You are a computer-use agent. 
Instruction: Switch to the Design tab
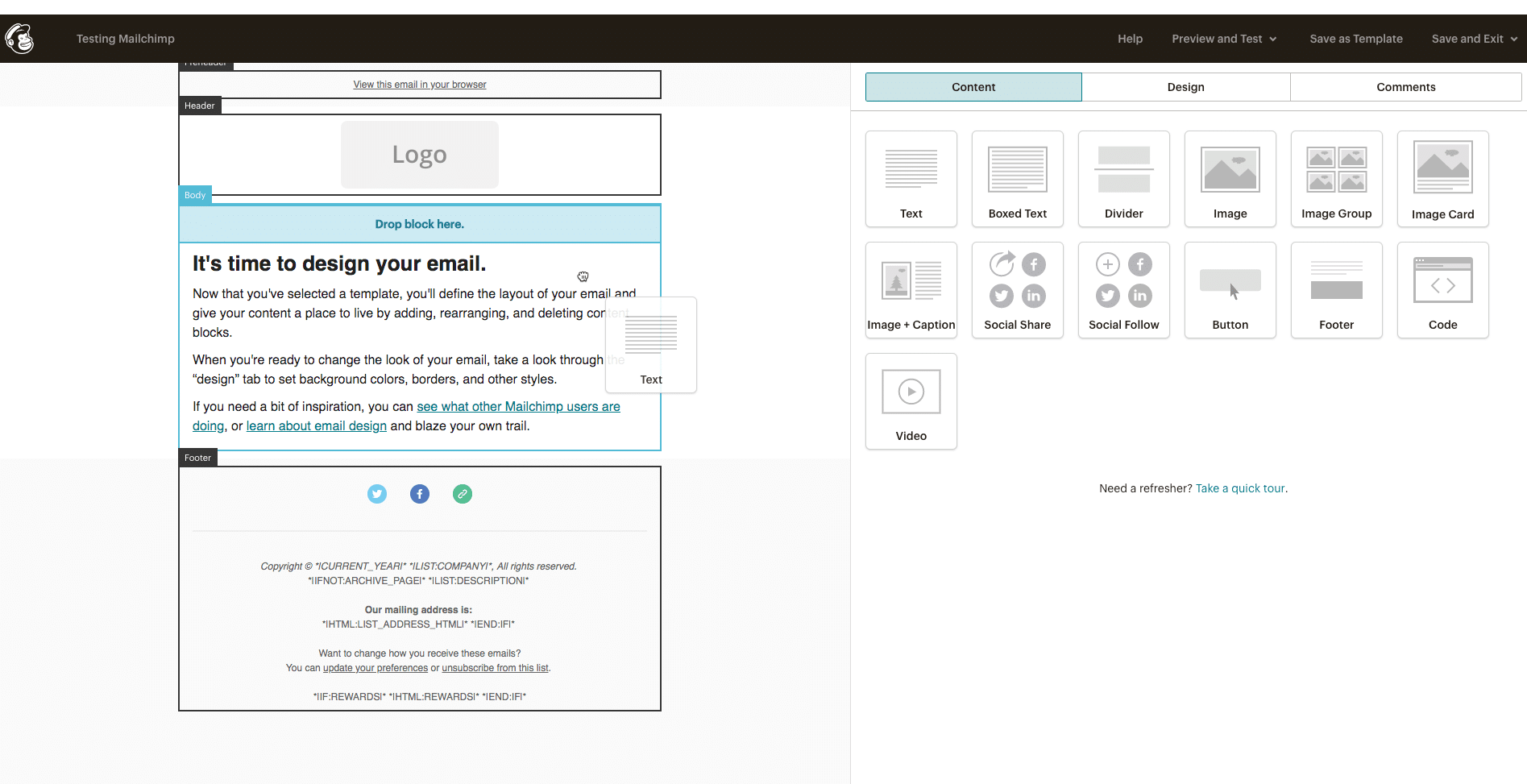1185,86
